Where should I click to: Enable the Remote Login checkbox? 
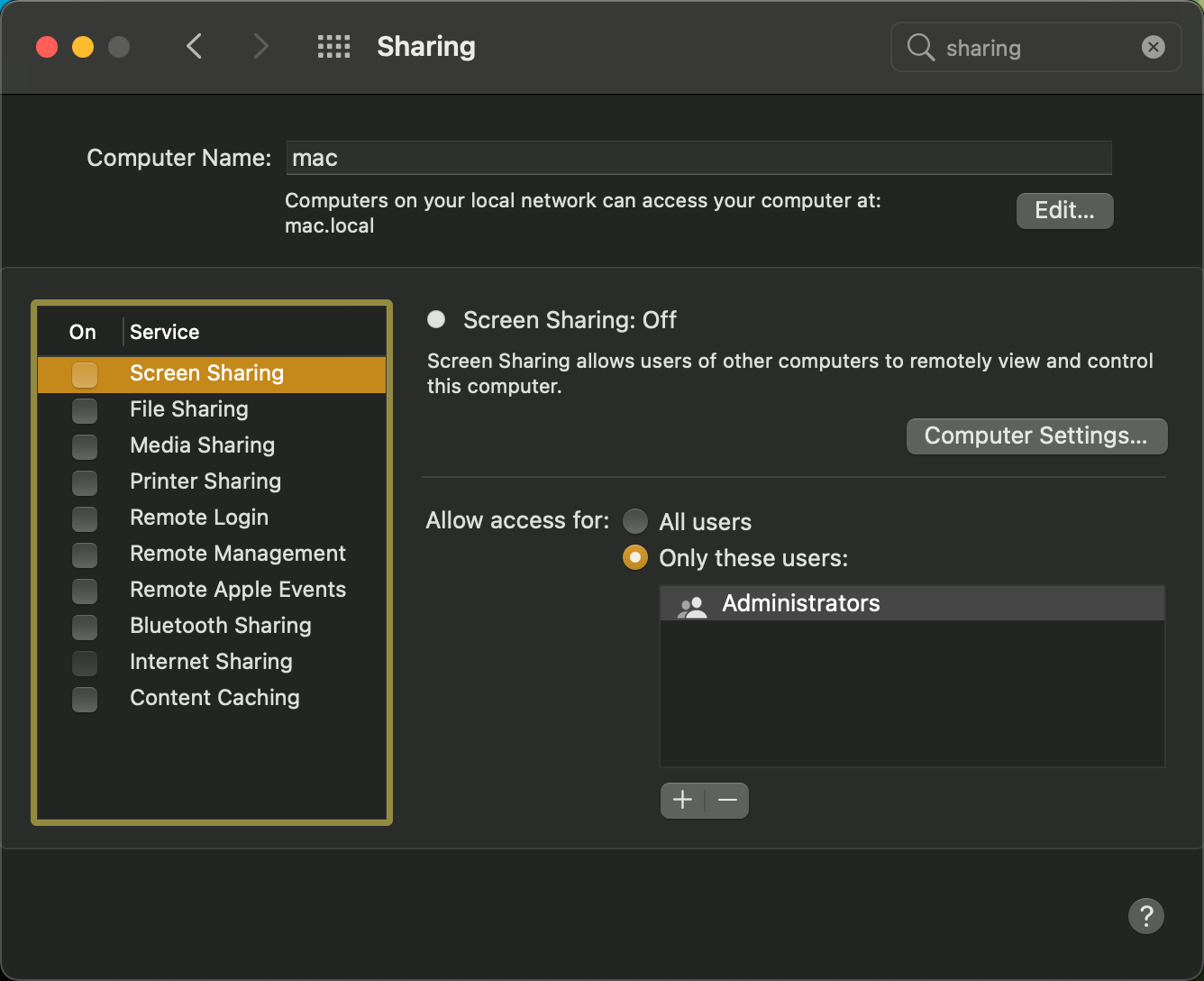point(85,518)
